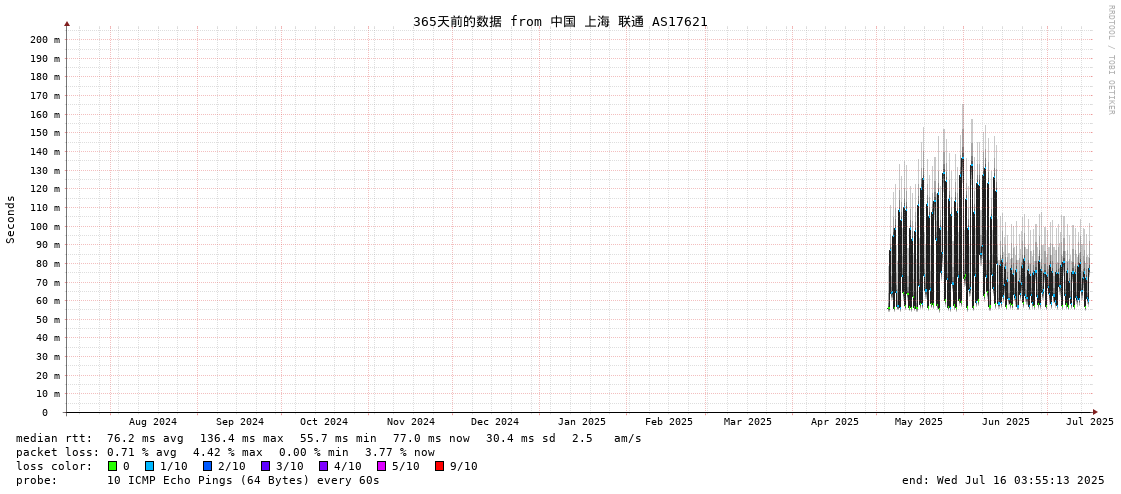Click the Feb 2025 axis label
The image size is (1121, 494).
coord(669,422)
